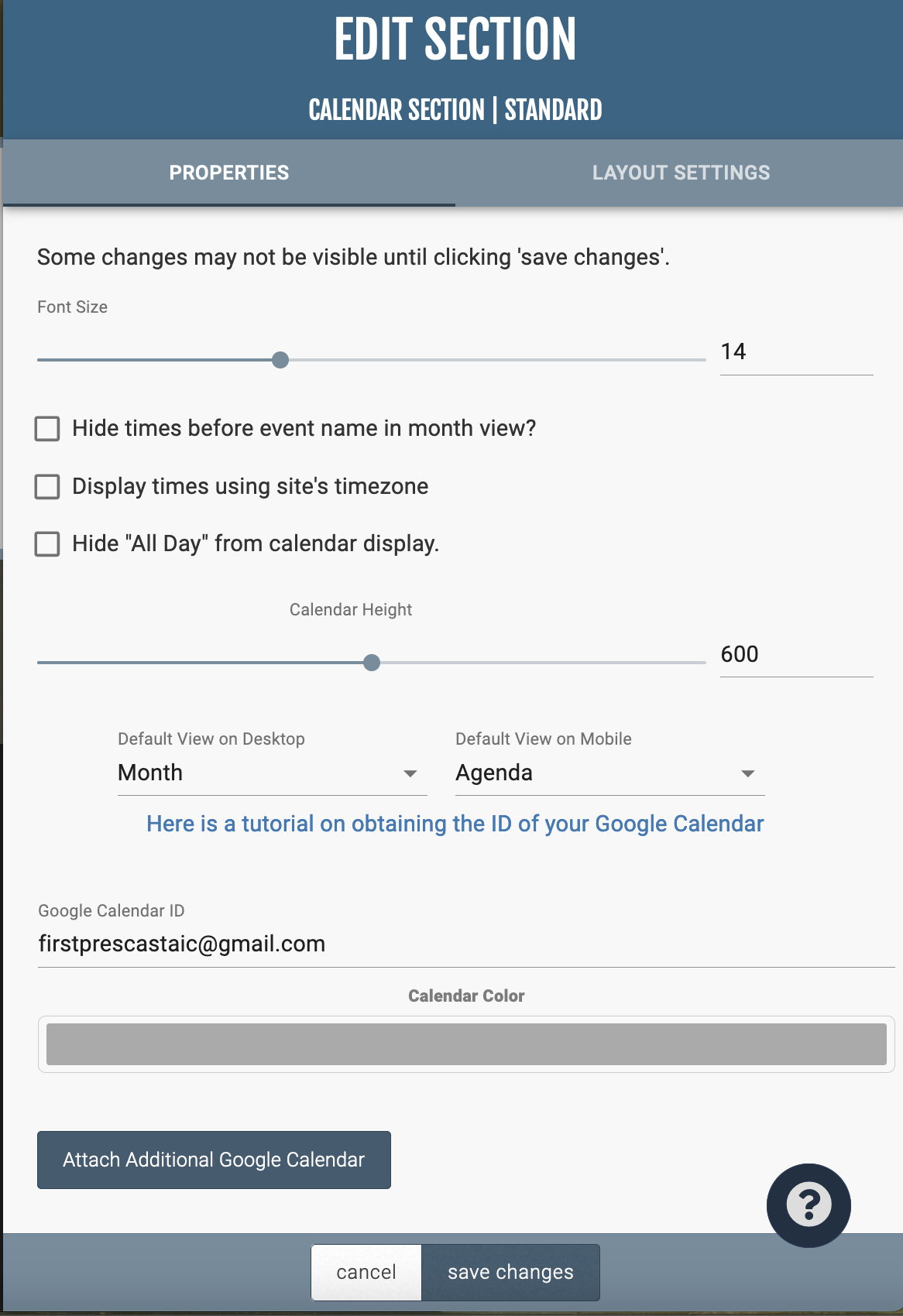Open the help question mark icon

click(809, 1205)
